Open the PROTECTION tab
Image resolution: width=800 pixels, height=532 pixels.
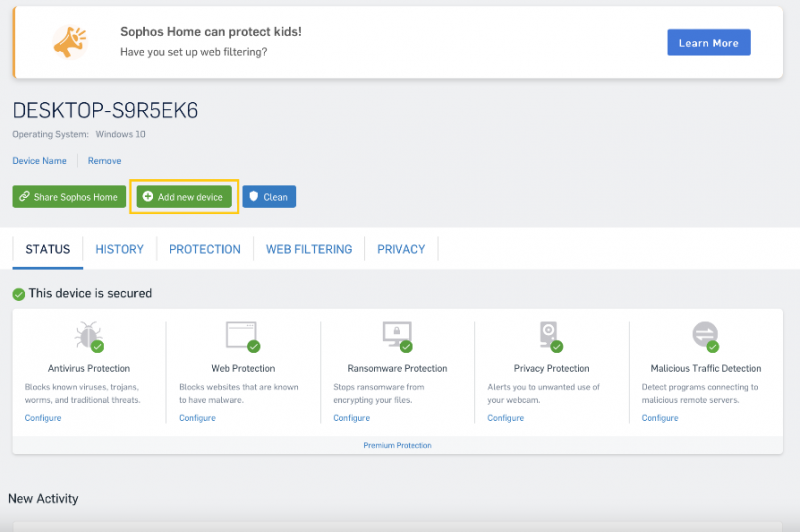click(x=205, y=249)
